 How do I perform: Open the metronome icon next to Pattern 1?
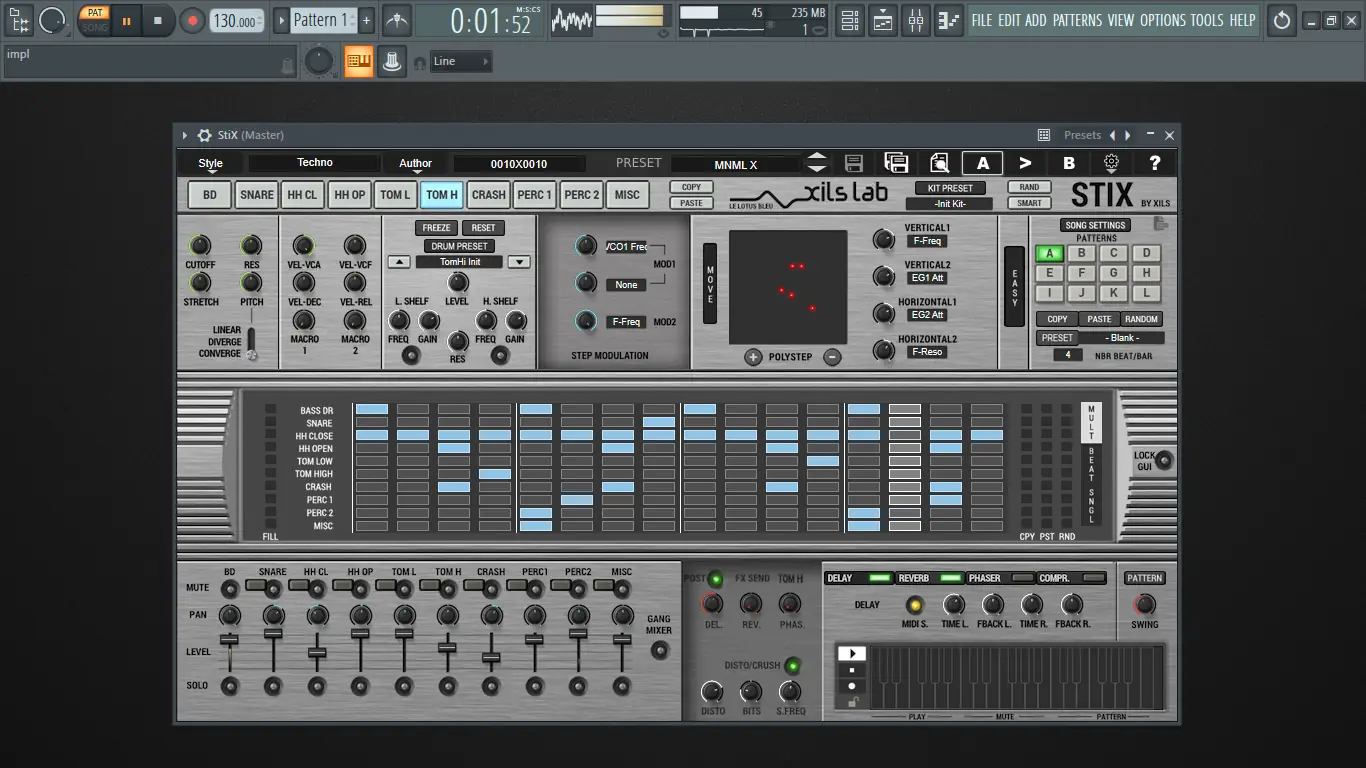[397, 20]
